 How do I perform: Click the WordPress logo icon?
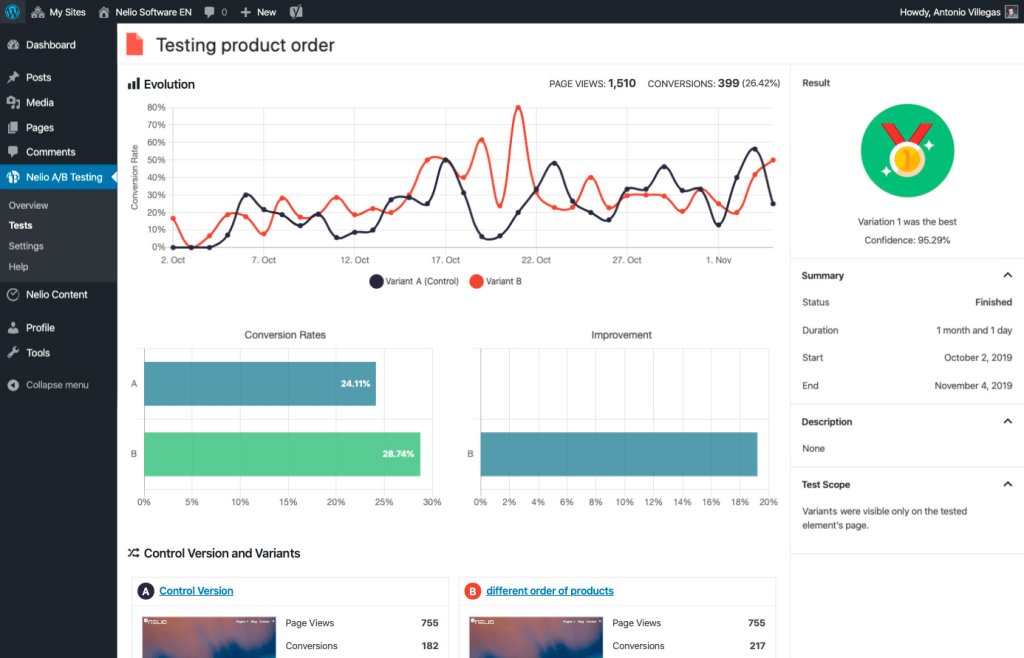click(12, 12)
